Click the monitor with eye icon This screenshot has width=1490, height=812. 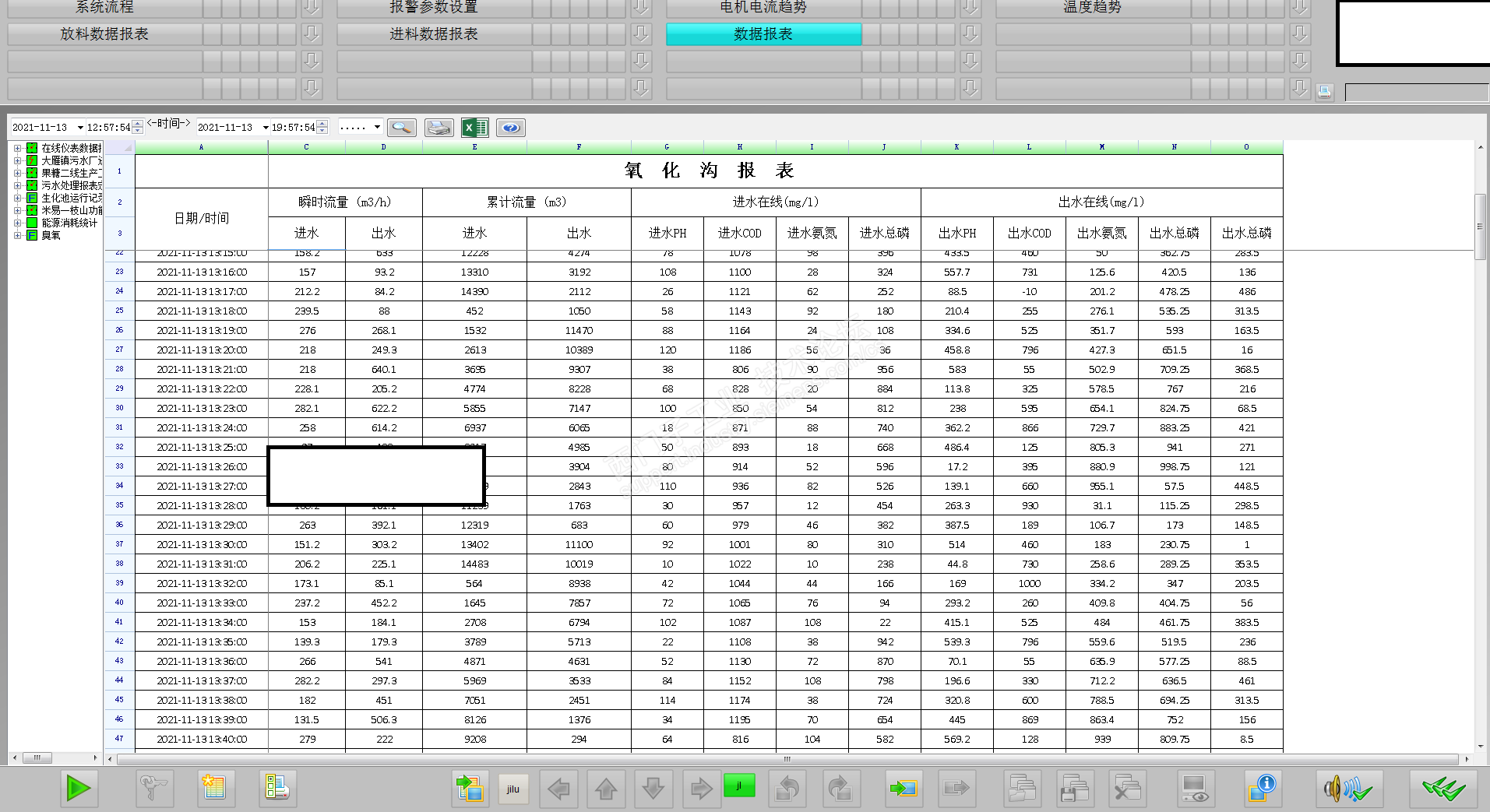point(1195,789)
